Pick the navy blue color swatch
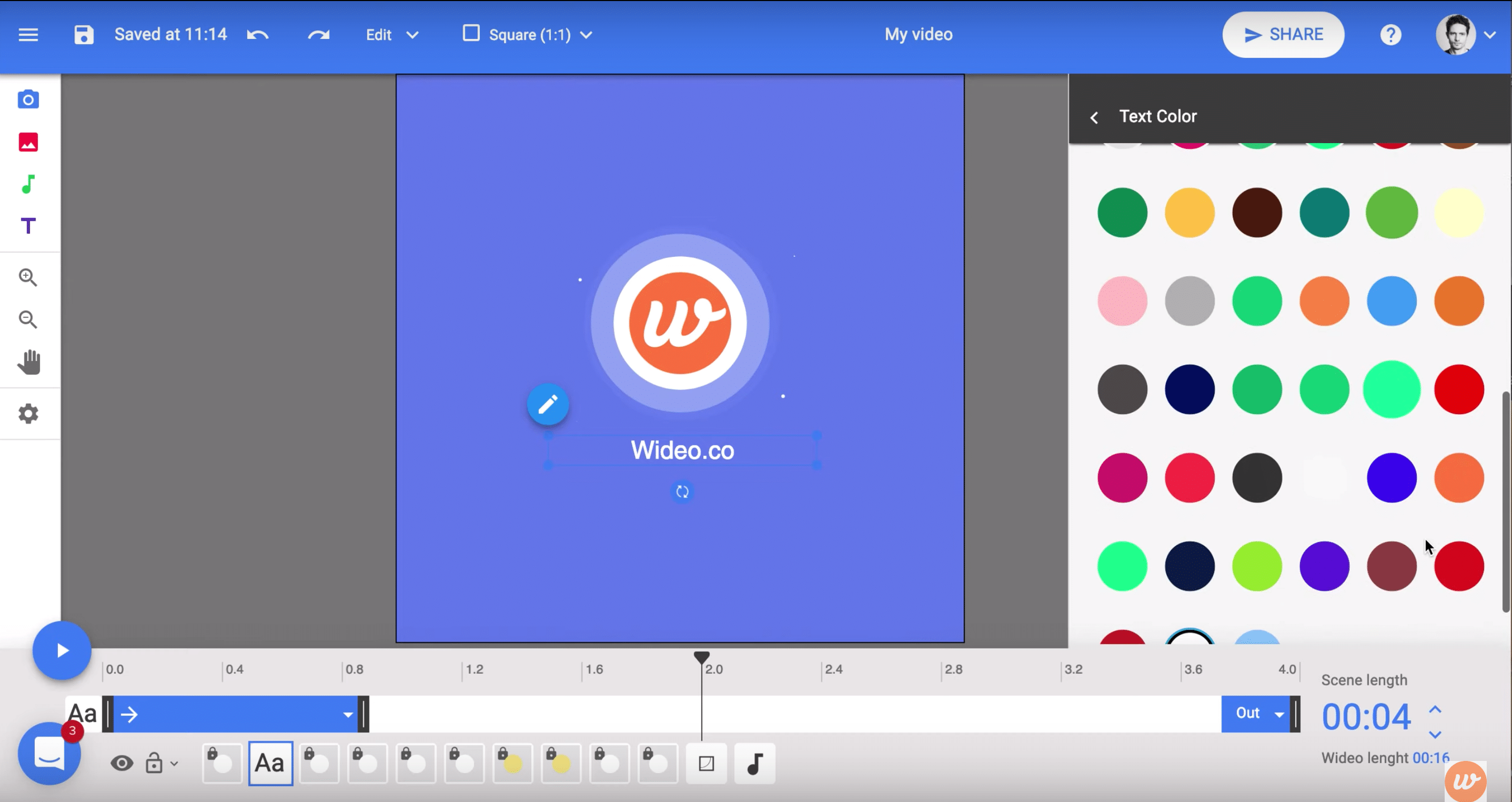The image size is (1512, 802). 1190,390
